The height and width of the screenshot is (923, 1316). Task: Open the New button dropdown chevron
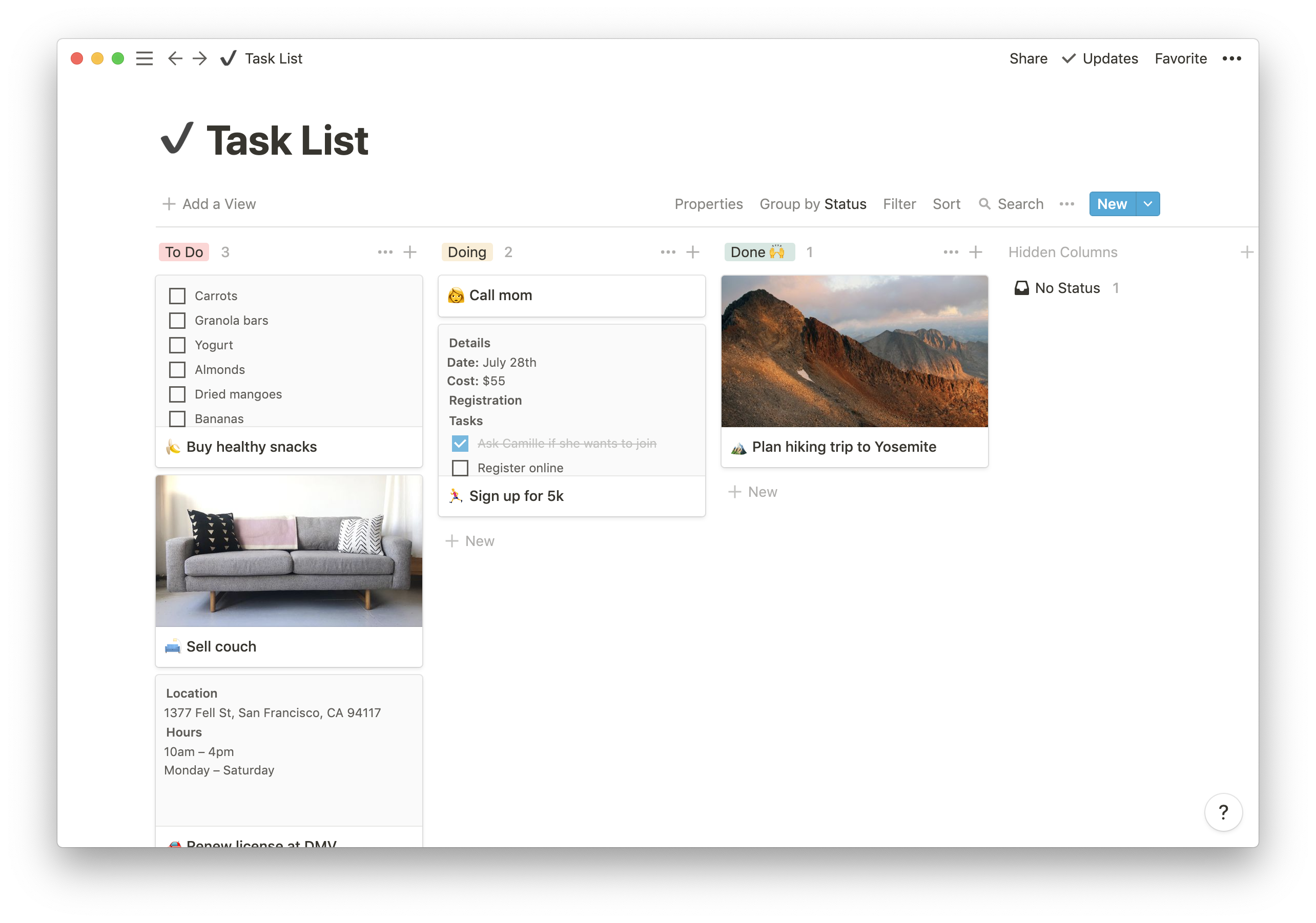1147,204
